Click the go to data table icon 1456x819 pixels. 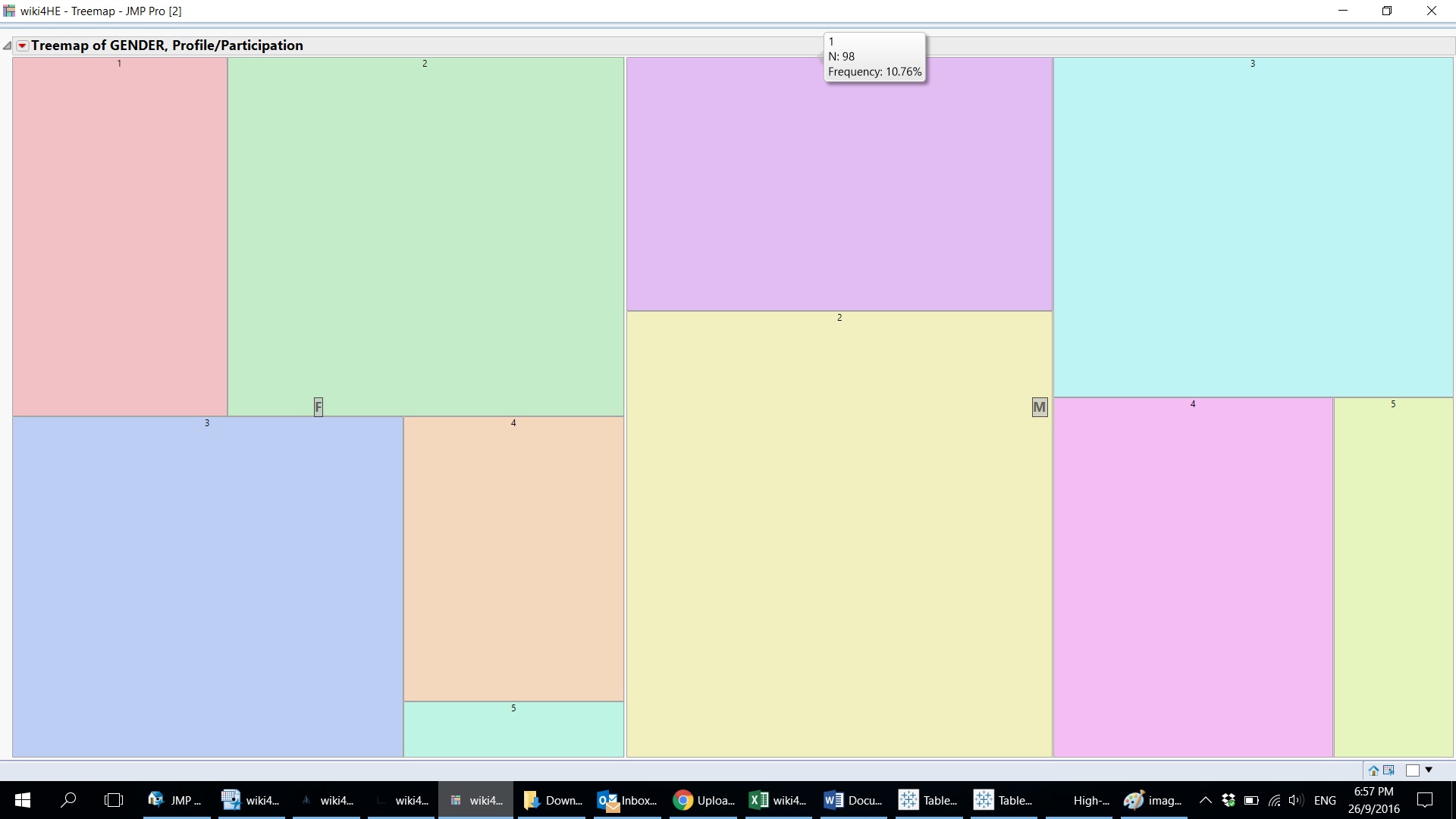(1389, 770)
